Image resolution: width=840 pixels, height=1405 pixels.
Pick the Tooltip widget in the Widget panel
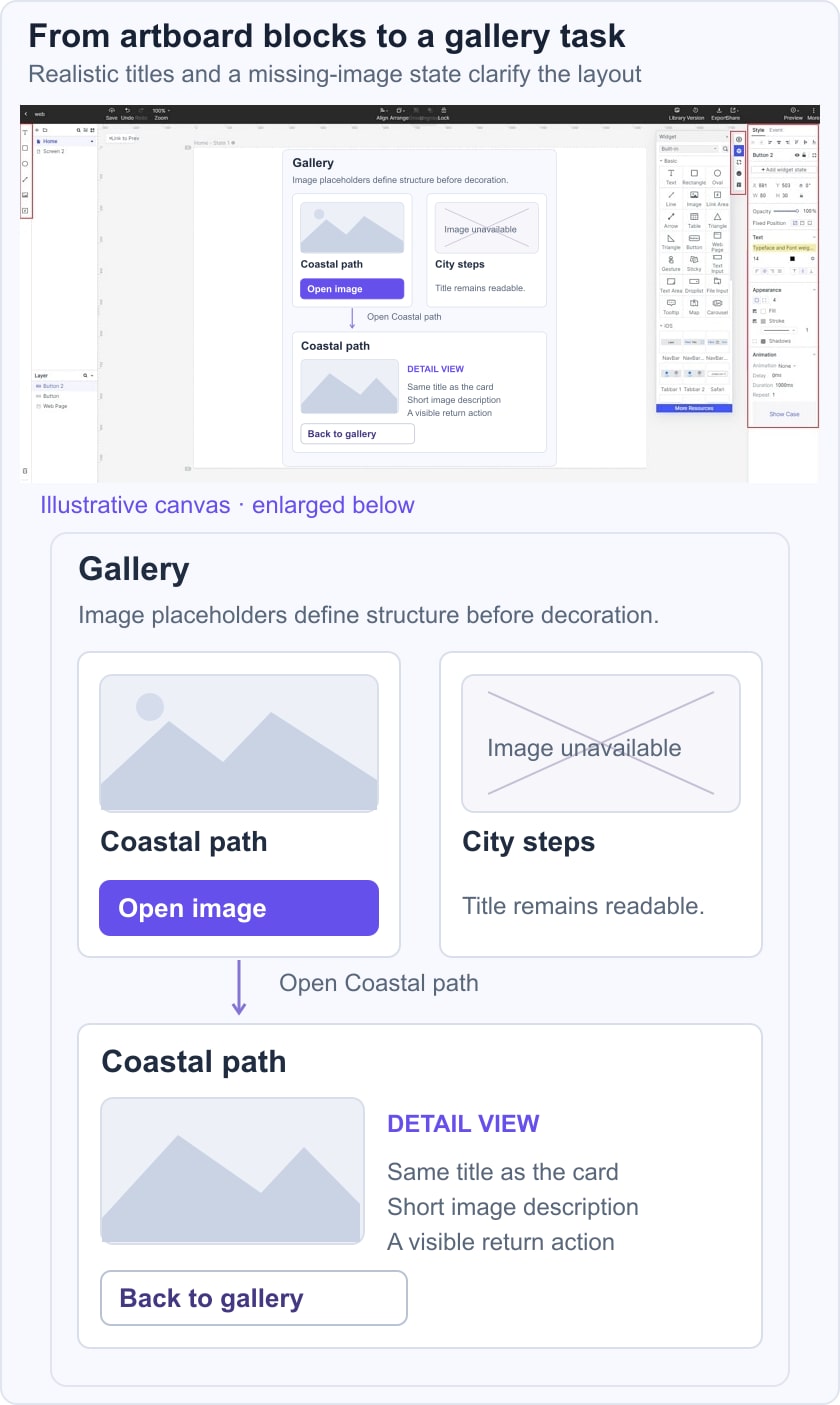click(671, 306)
